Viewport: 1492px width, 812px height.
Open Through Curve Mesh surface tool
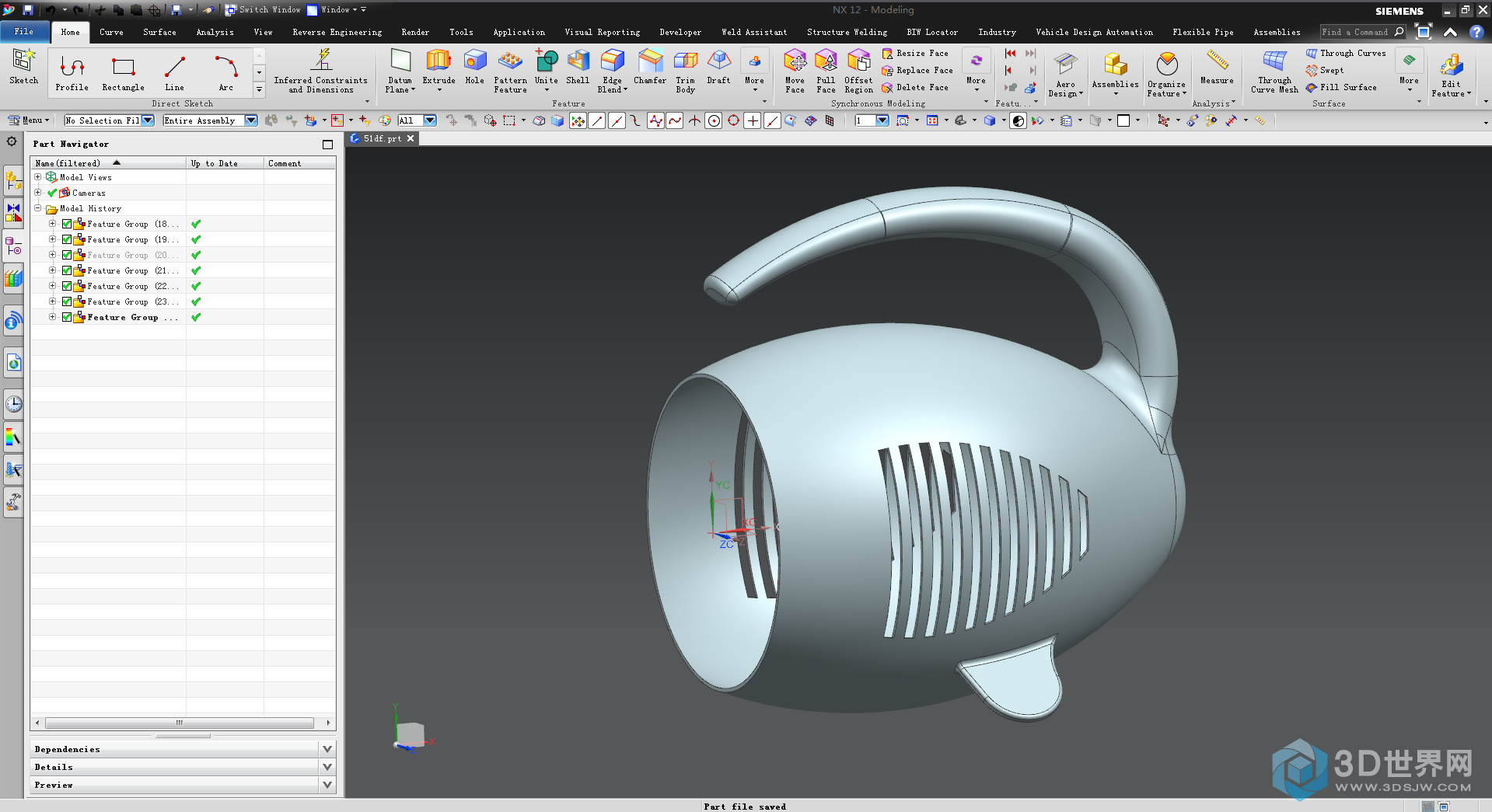click(1274, 71)
